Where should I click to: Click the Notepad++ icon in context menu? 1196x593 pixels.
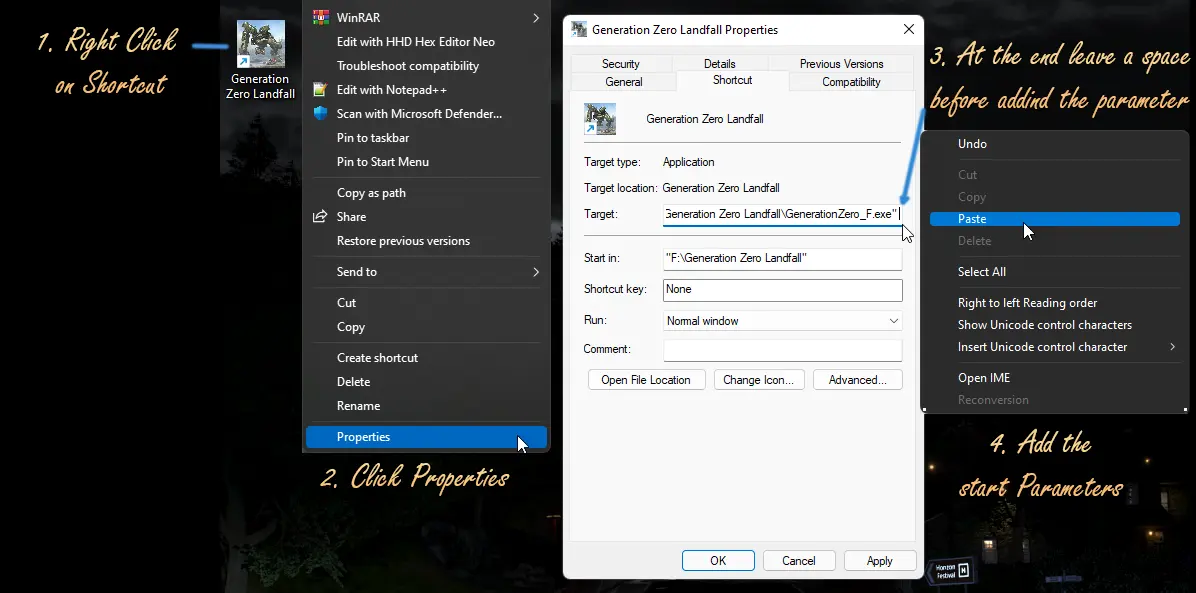(x=321, y=90)
